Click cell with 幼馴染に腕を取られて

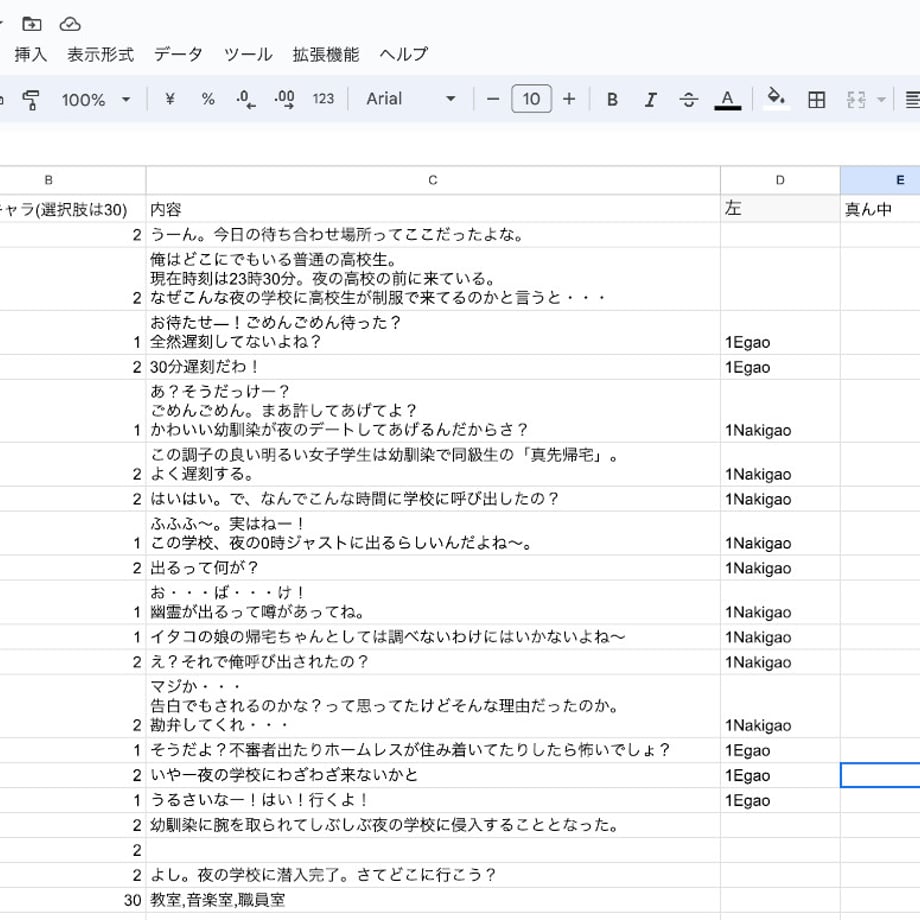(433, 825)
